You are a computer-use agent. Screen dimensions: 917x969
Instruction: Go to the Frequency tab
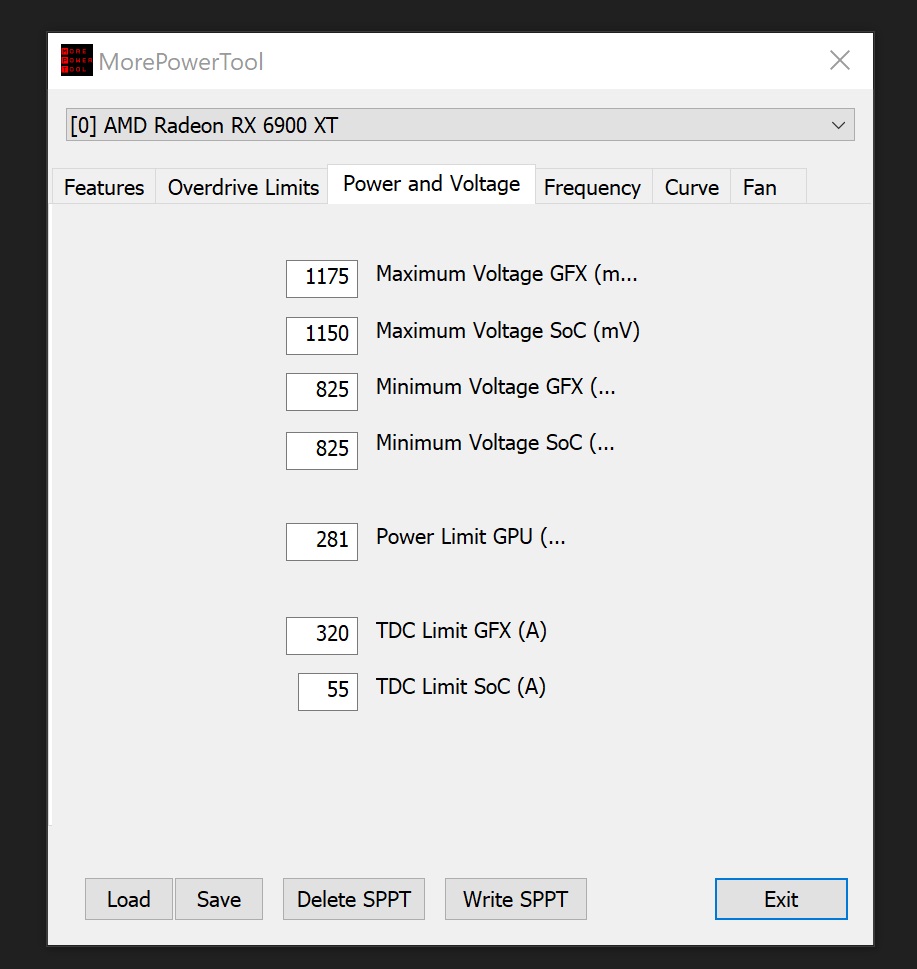(x=592, y=187)
